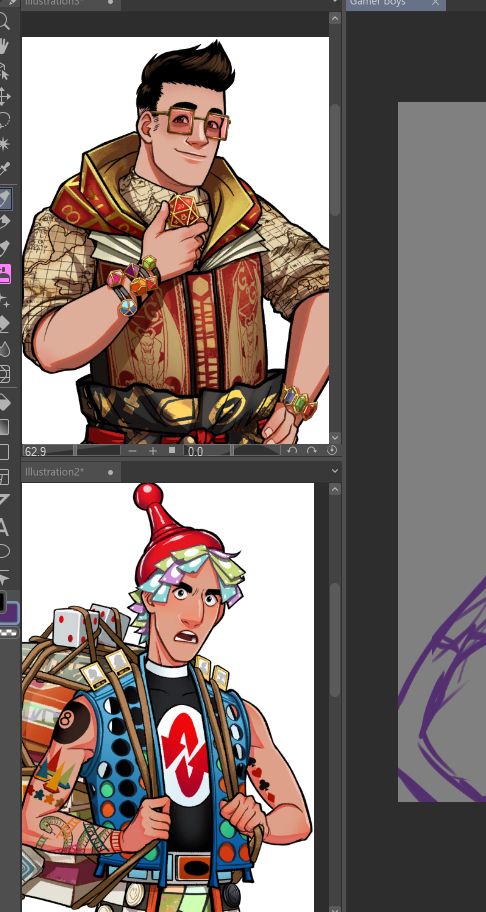Viewport: 486px width, 912px height.
Task: Select the Gradient tool
Action: point(5,427)
